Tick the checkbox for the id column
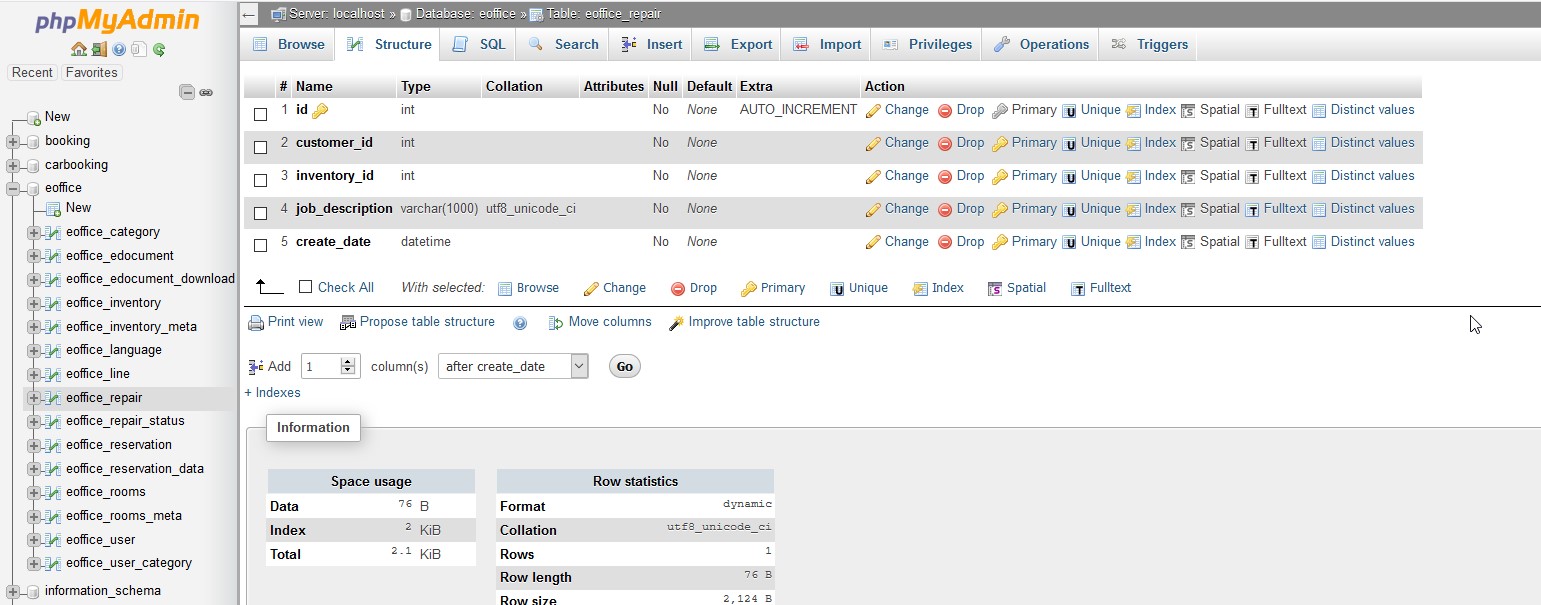 click(x=261, y=114)
